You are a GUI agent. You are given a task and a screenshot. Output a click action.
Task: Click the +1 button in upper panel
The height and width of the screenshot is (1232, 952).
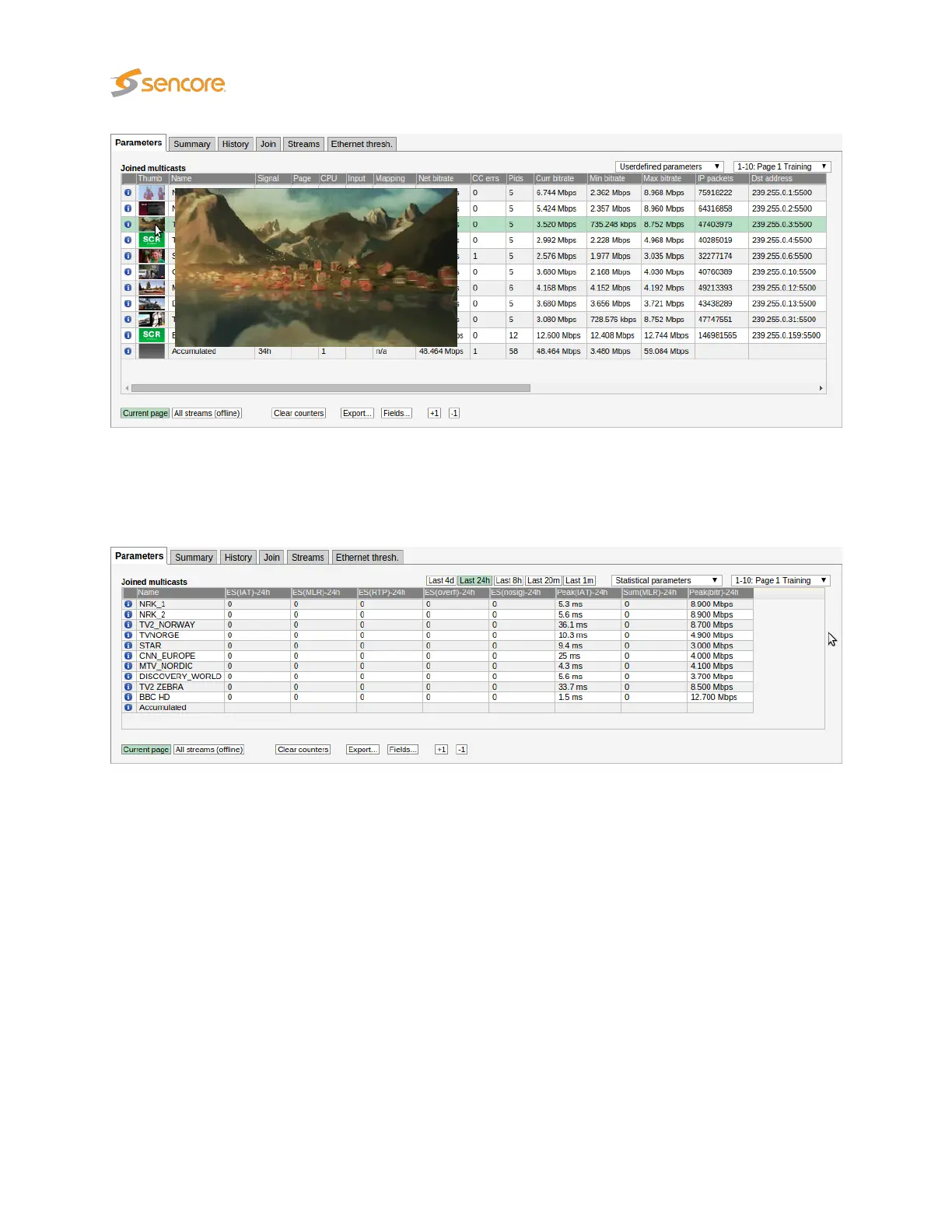click(434, 413)
